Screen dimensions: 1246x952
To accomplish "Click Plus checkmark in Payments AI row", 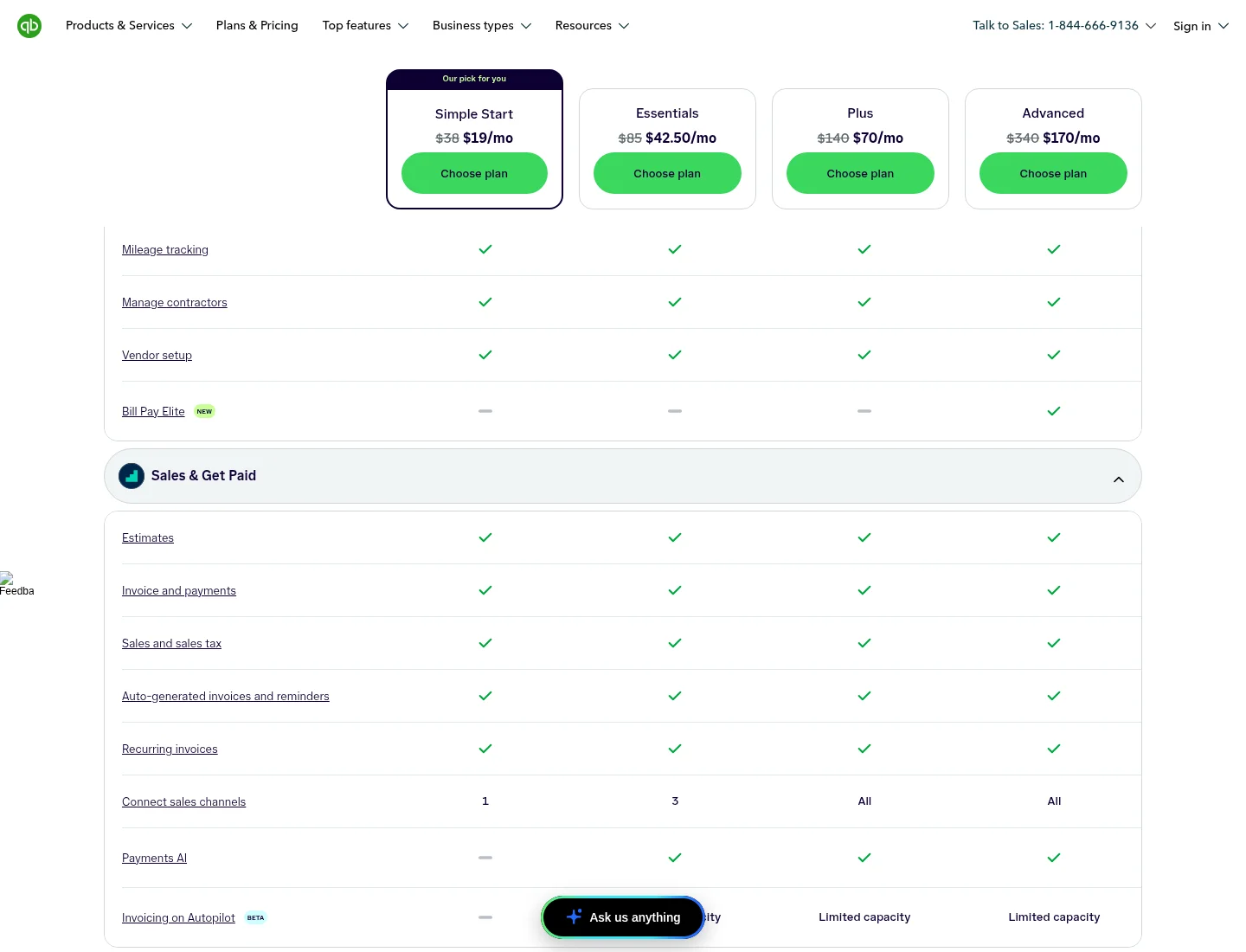I will [864, 858].
